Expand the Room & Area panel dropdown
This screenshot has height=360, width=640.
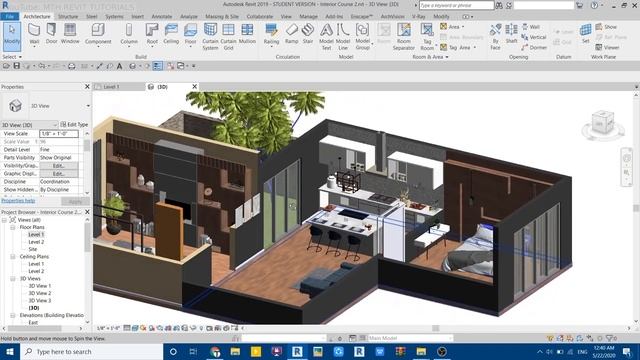(430, 57)
